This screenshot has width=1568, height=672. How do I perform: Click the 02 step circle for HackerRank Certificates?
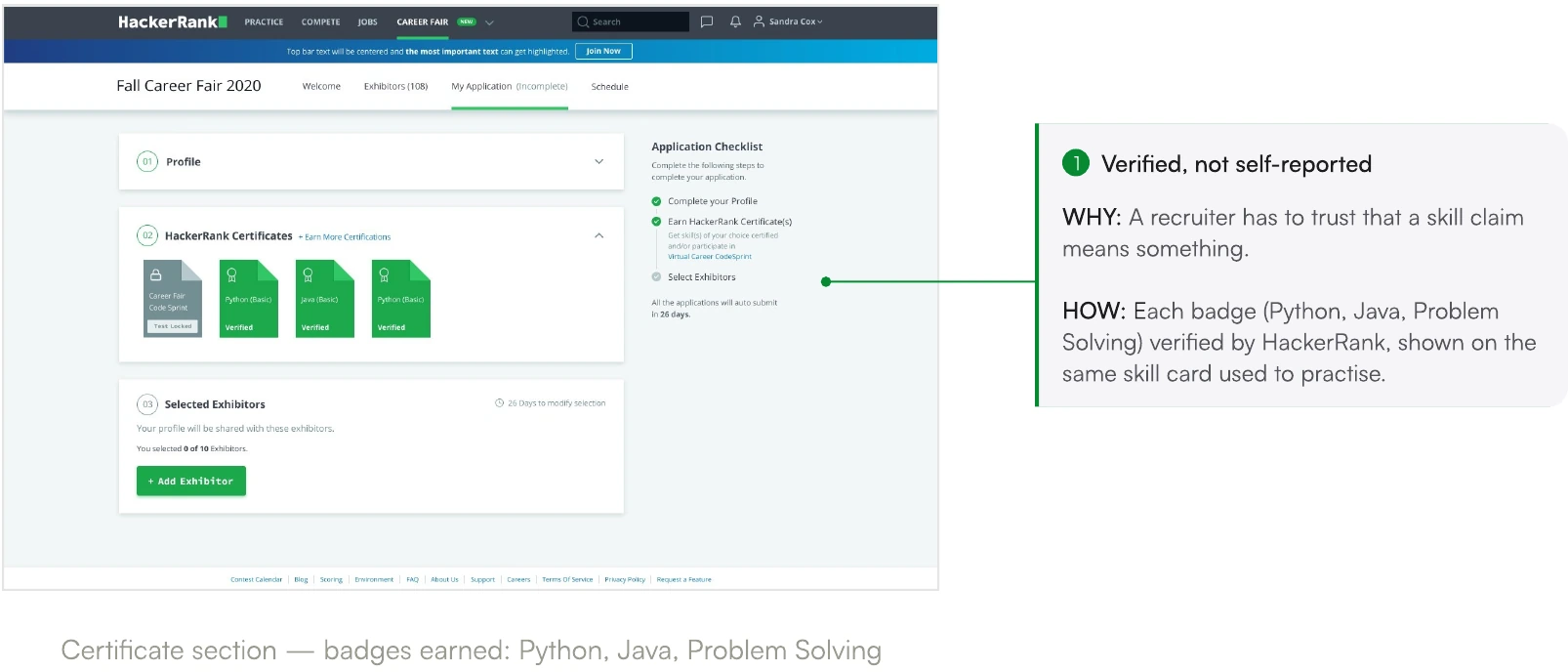(x=147, y=235)
